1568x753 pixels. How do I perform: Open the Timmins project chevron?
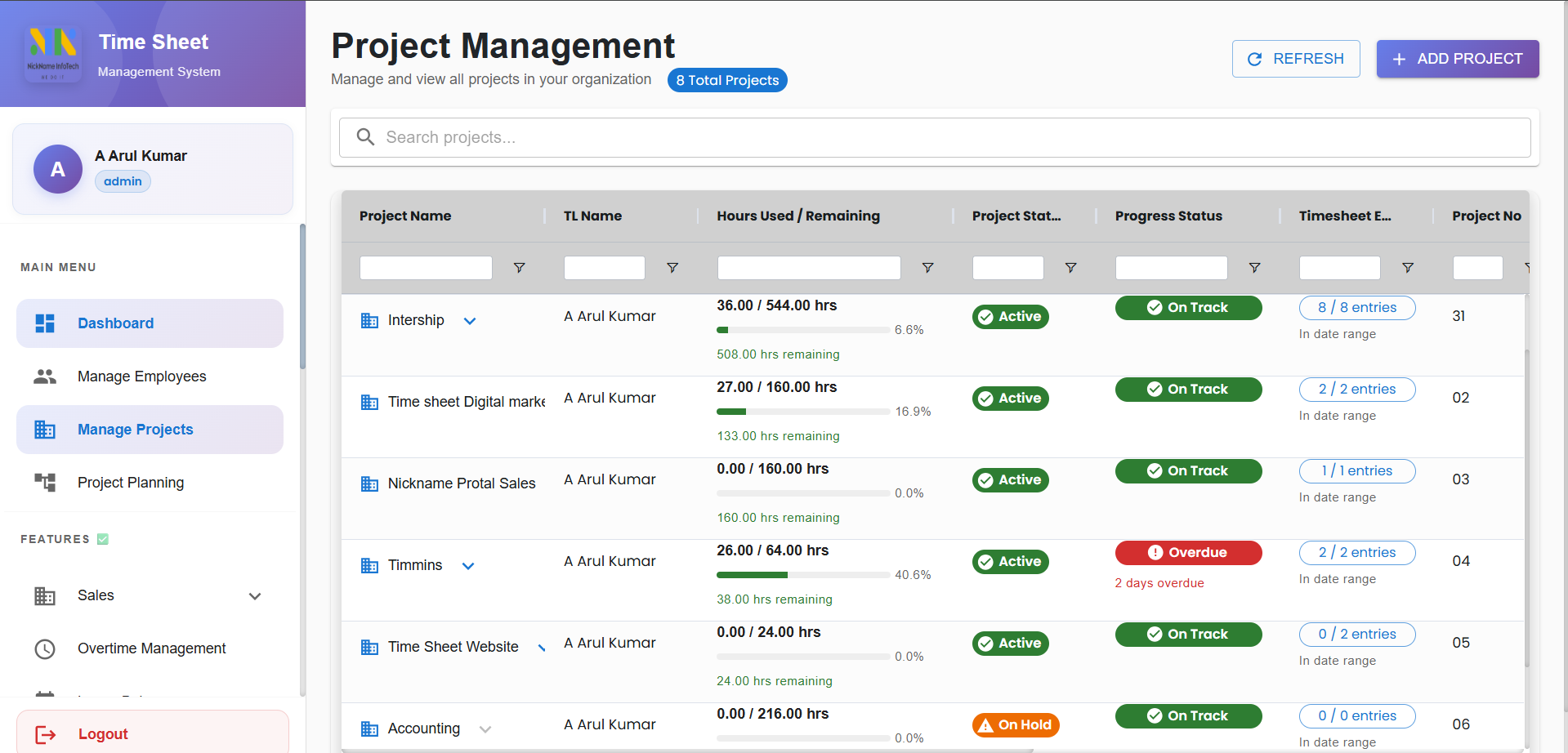pyautogui.click(x=467, y=564)
